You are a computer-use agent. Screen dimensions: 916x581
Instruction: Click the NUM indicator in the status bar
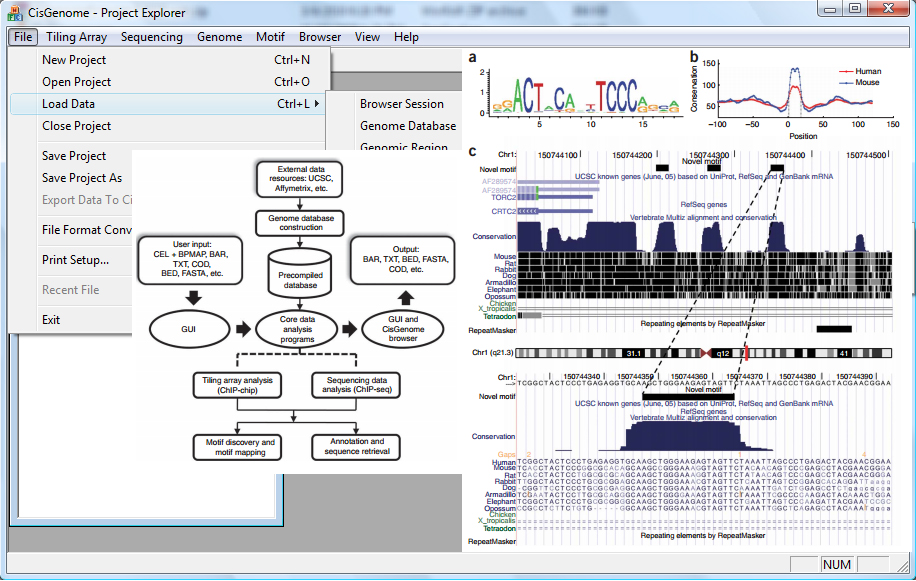(x=838, y=564)
